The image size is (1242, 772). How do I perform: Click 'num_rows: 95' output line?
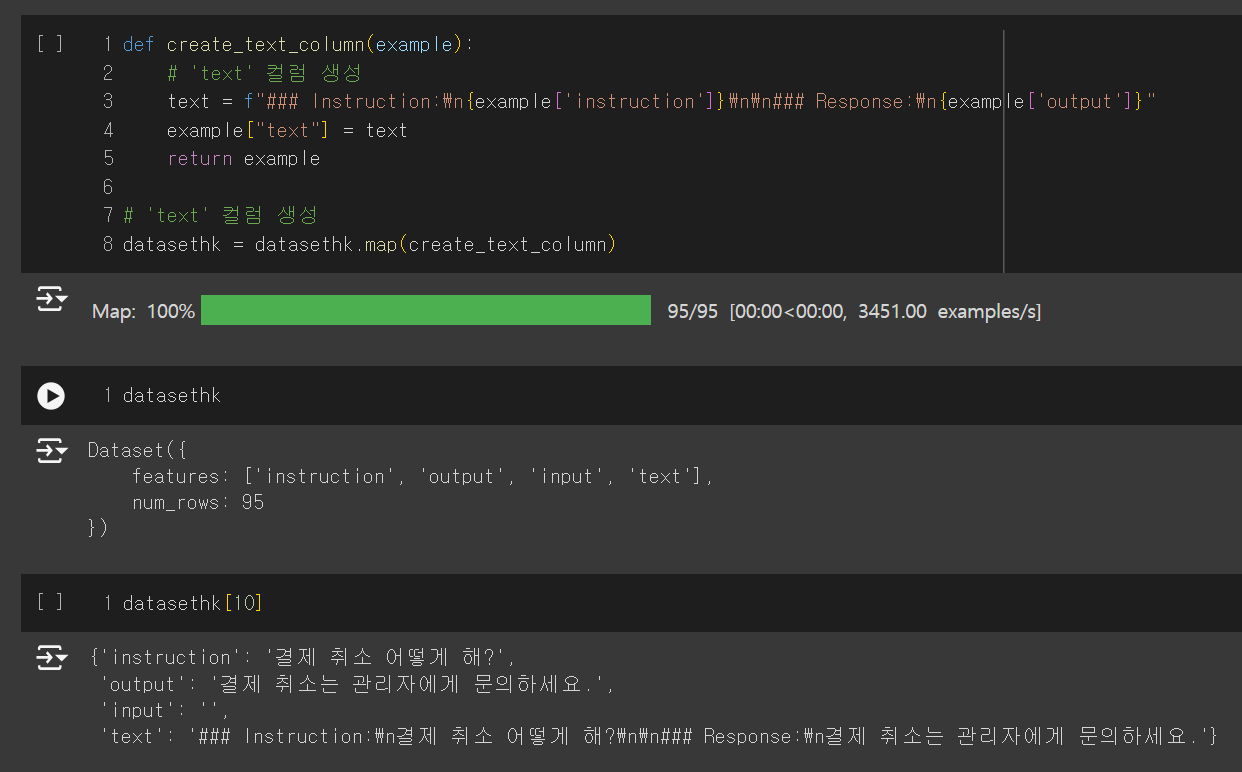(198, 502)
